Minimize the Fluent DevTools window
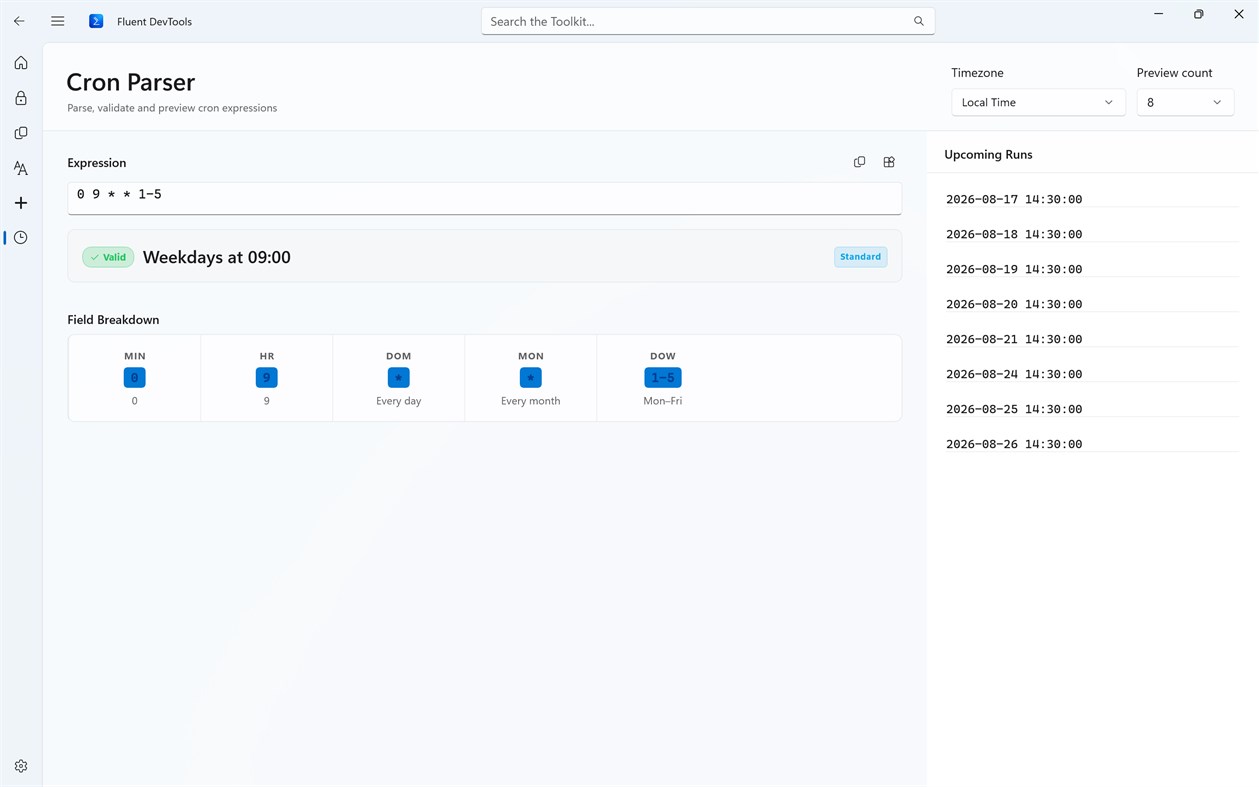The image size is (1259, 787). 1158,14
